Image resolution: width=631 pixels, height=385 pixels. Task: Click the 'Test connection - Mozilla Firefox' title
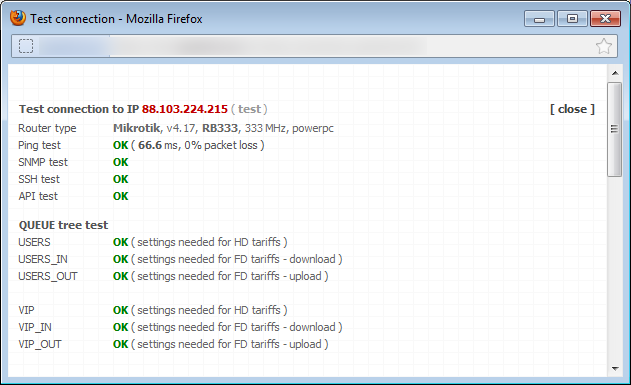(116, 19)
